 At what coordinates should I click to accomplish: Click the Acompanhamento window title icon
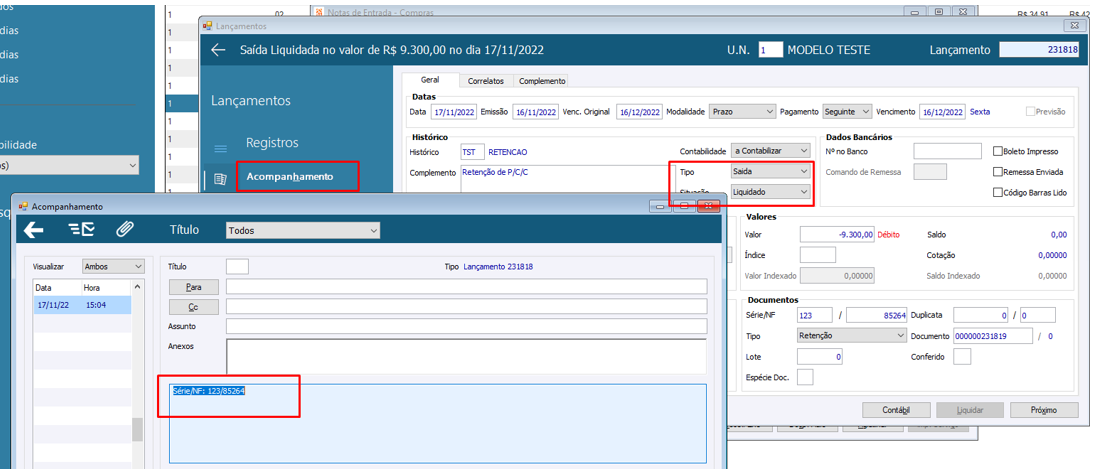coord(22,207)
